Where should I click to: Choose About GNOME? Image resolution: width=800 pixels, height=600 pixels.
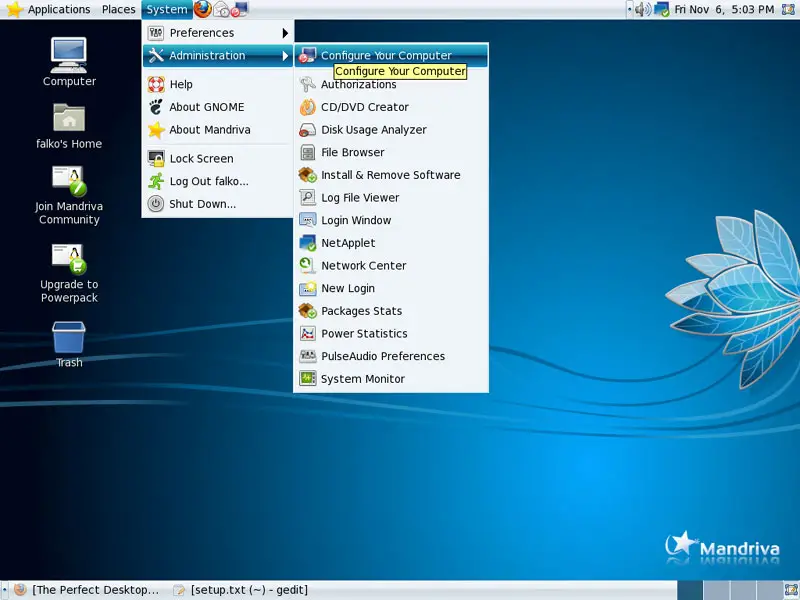[x=218, y=107]
